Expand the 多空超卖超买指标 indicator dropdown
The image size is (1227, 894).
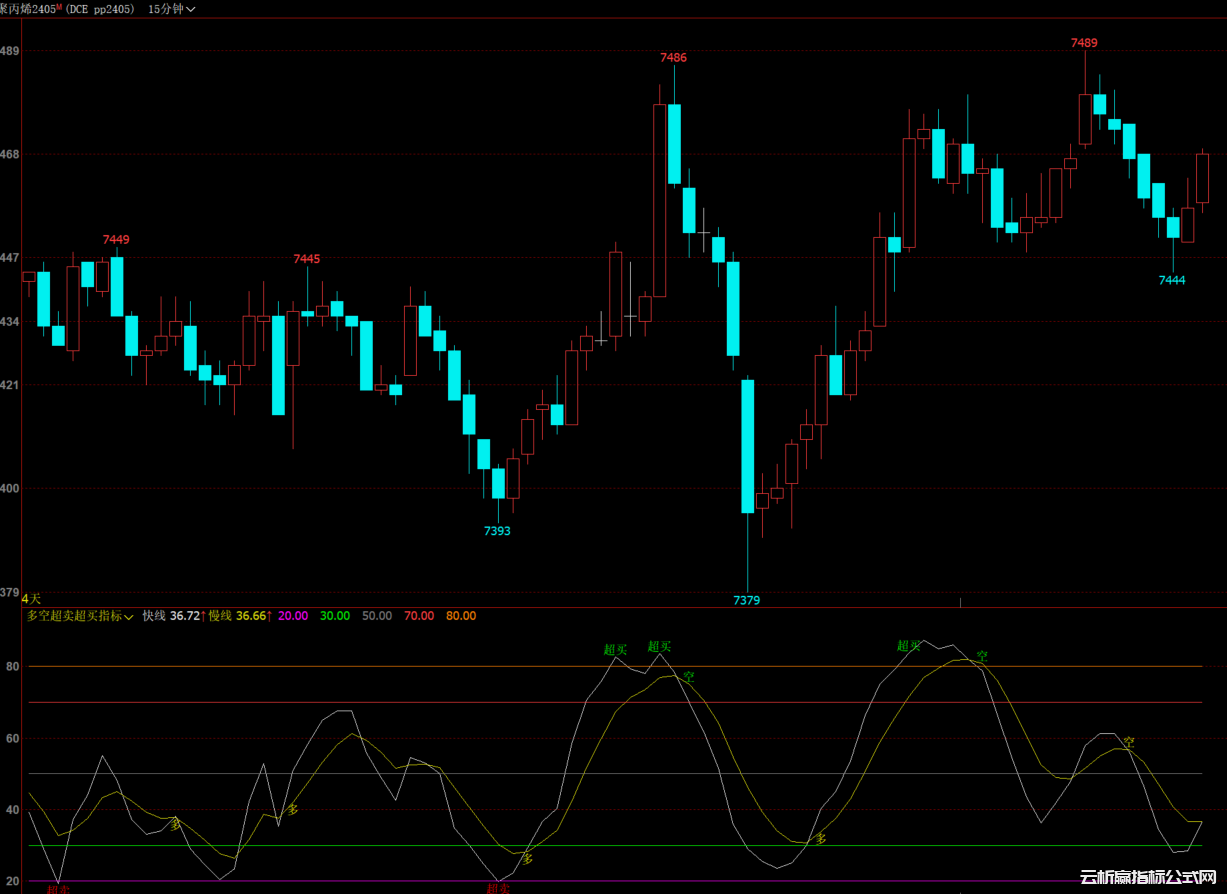click(80, 616)
